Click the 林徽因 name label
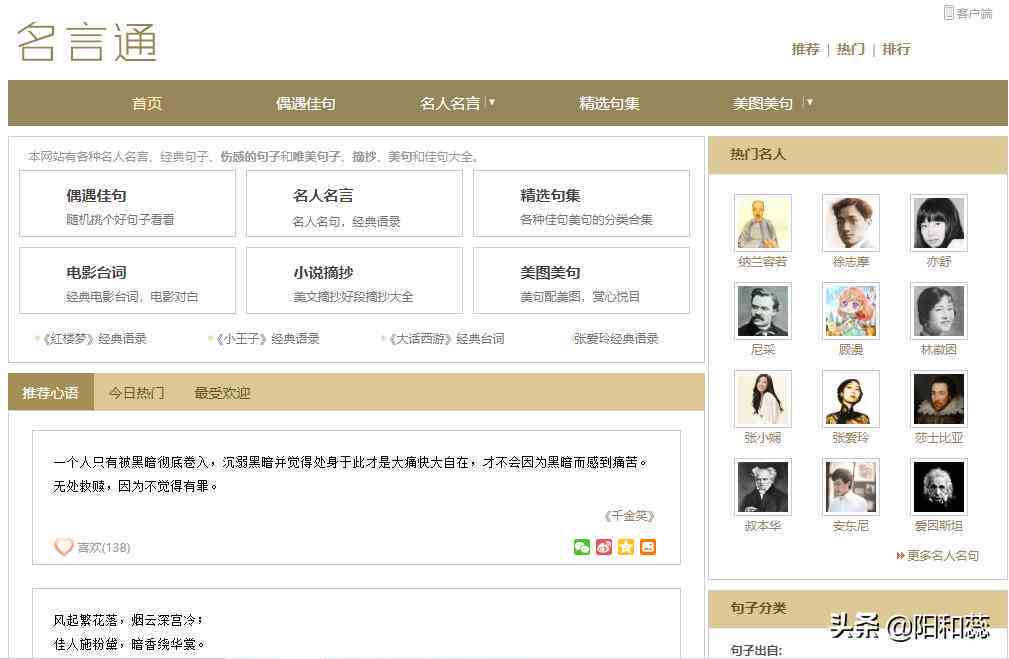This screenshot has width=1009, height=659. tap(939, 349)
